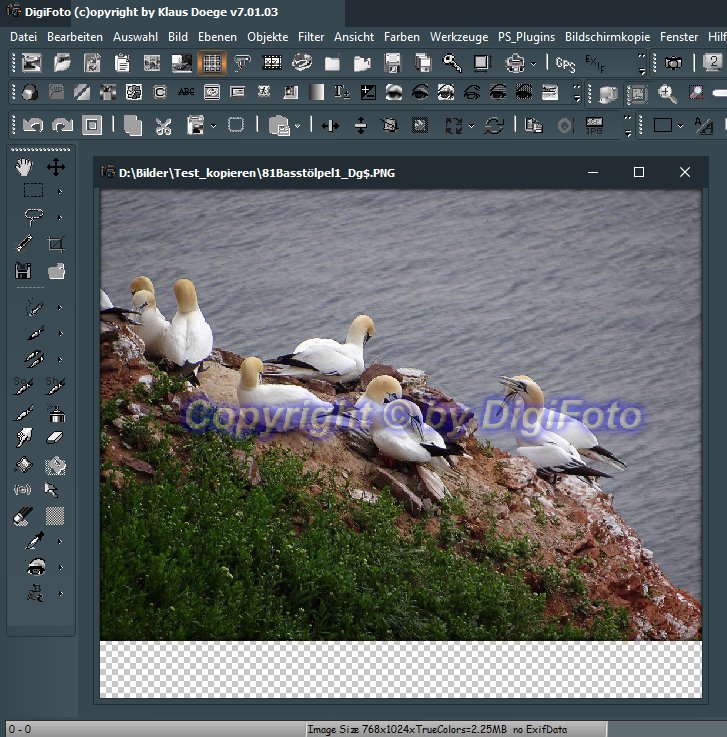
Task: Expand rectangle selection tool options arrow
Action: click(x=60, y=191)
